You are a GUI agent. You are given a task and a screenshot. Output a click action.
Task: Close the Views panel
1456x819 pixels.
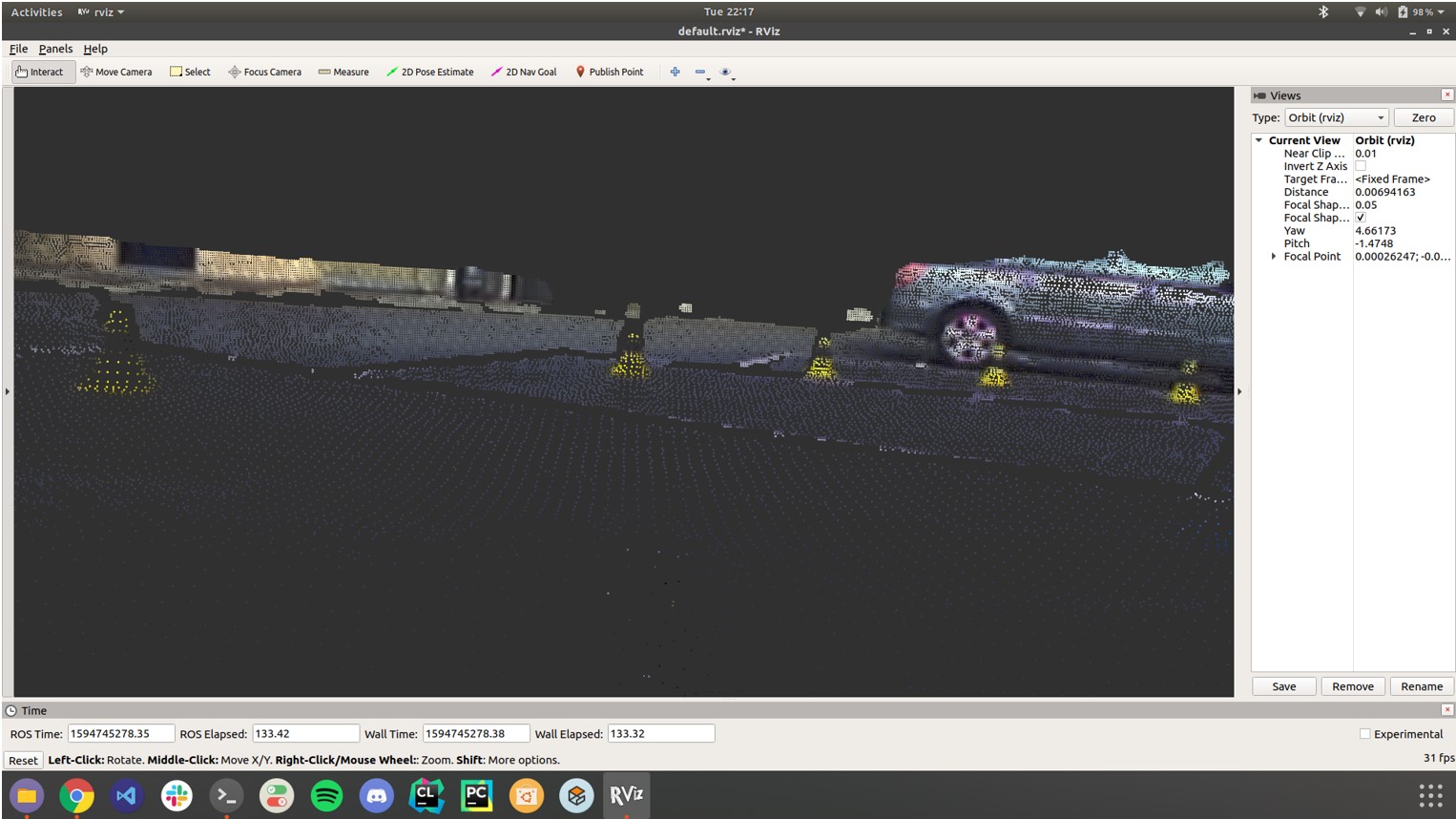[1447, 95]
